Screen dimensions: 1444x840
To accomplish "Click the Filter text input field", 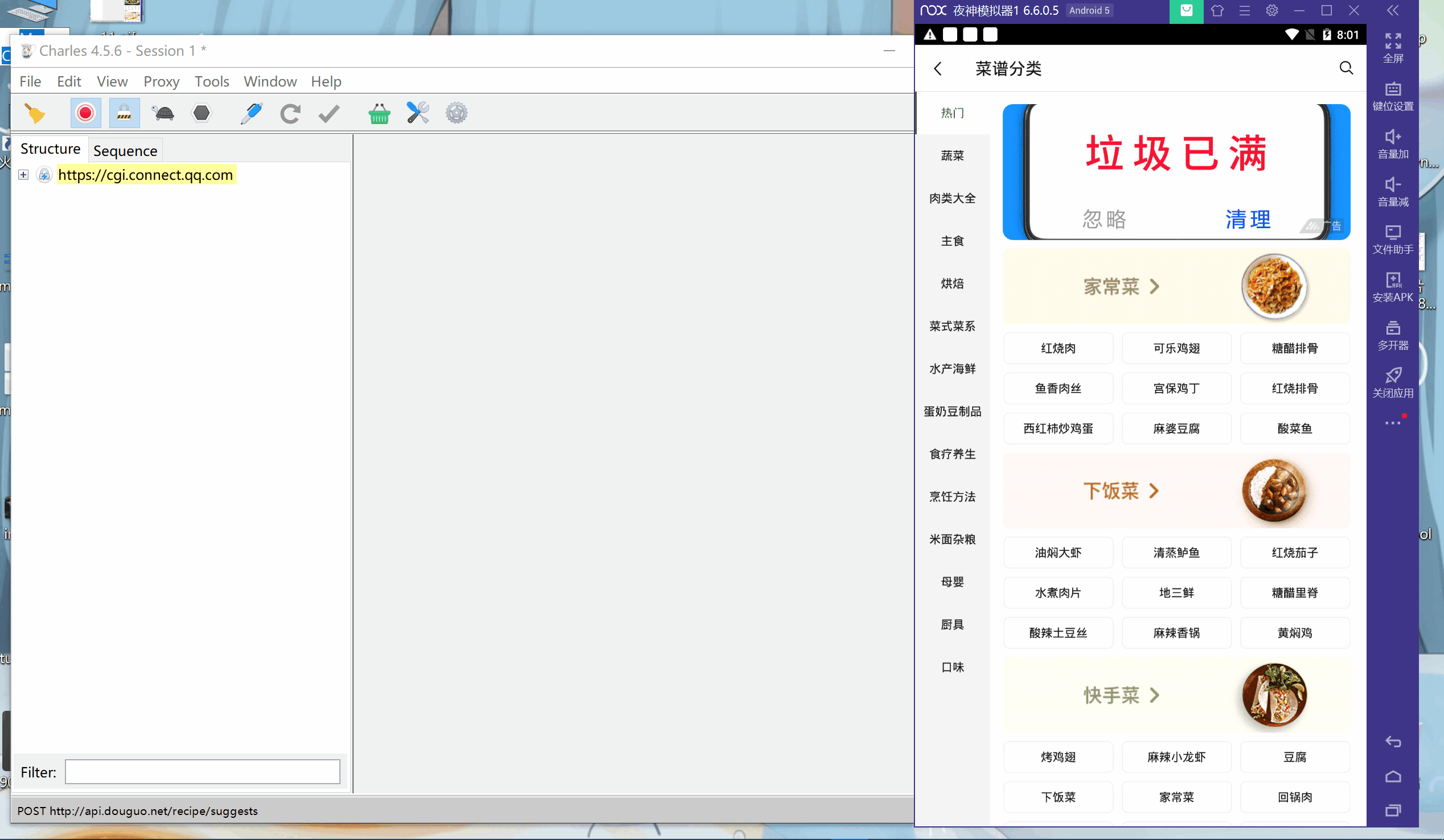I will (x=202, y=772).
